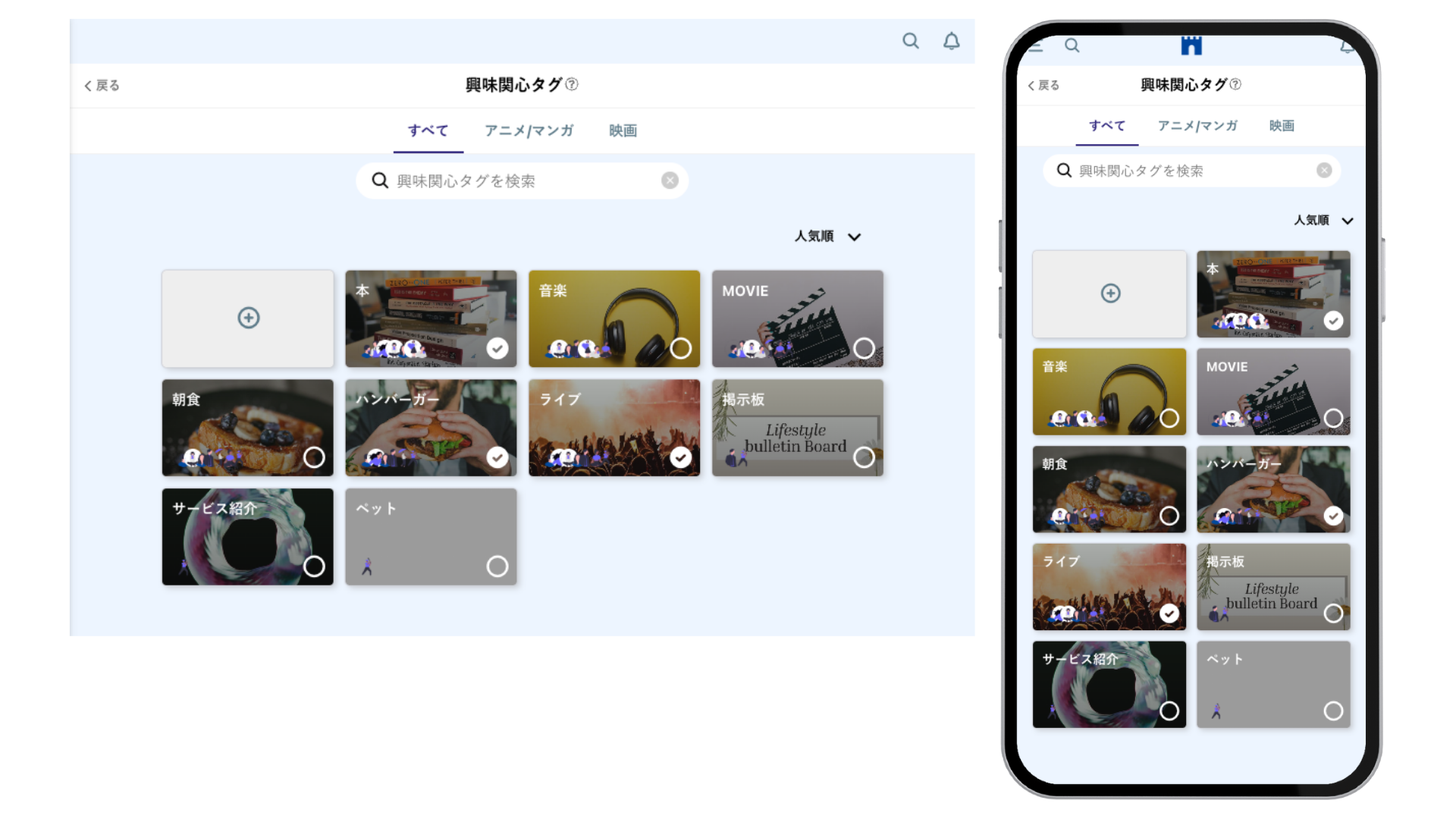The width and height of the screenshot is (1456, 819).
Task: Tap plus icon card in phone view
Action: coord(1110,293)
